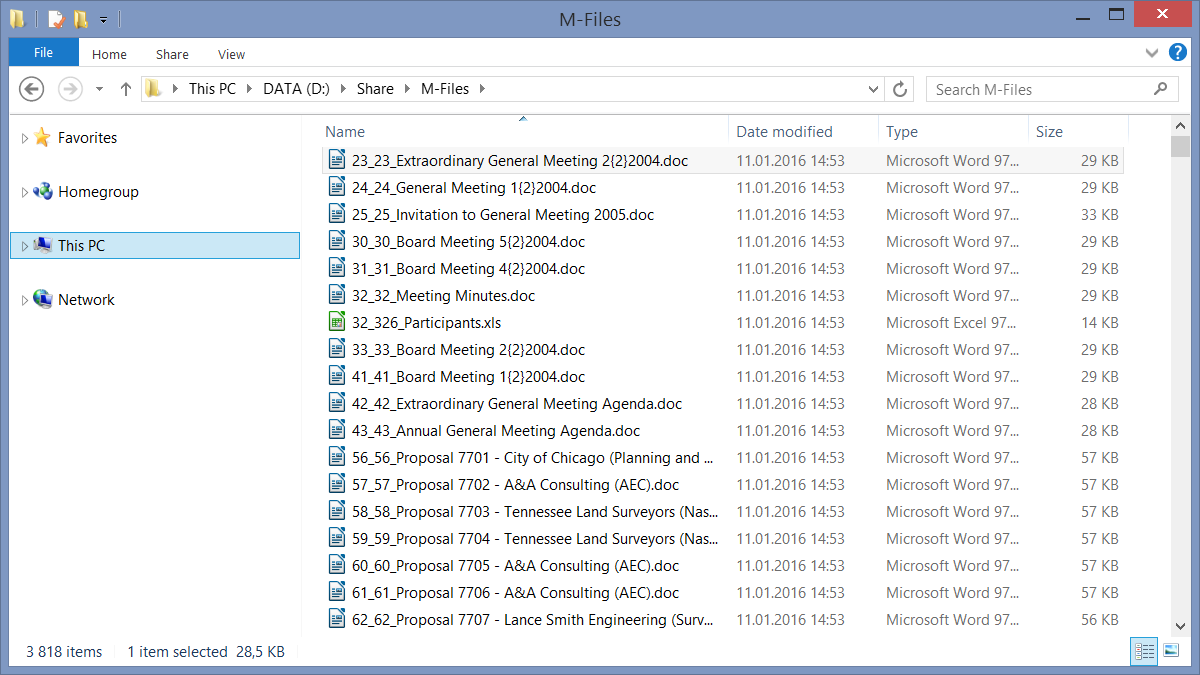Image resolution: width=1200 pixels, height=675 pixels.
Task: Switch to large thumbnails view
Action: pos(1171,651)
